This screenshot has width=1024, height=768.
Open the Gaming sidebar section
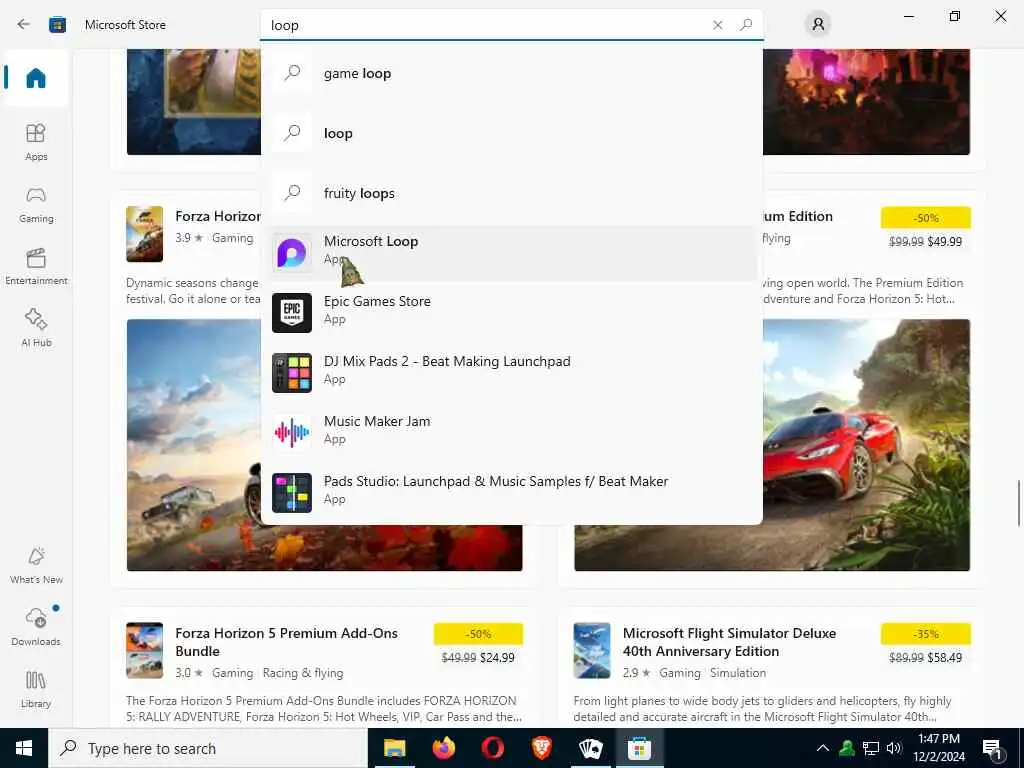tap(36, 204)
